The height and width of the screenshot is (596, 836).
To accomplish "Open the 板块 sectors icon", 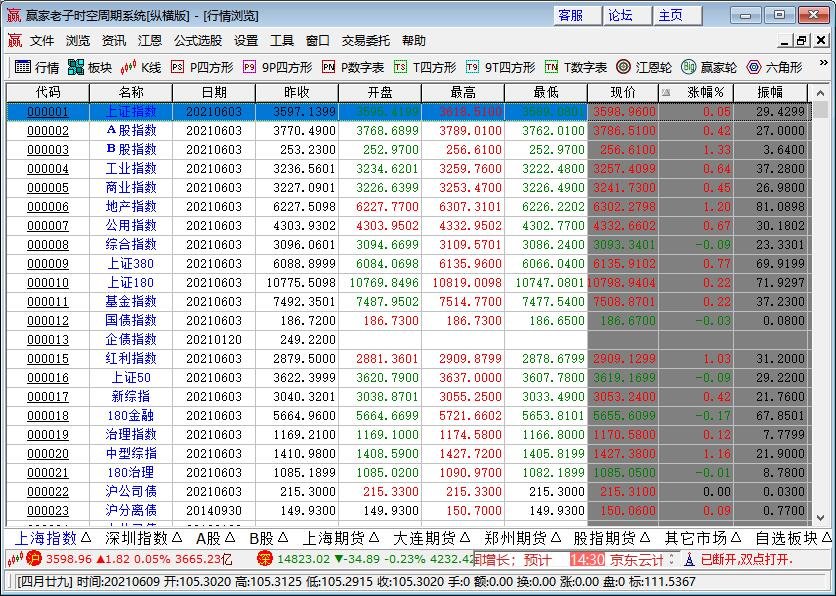I will (x=90, y=68).
